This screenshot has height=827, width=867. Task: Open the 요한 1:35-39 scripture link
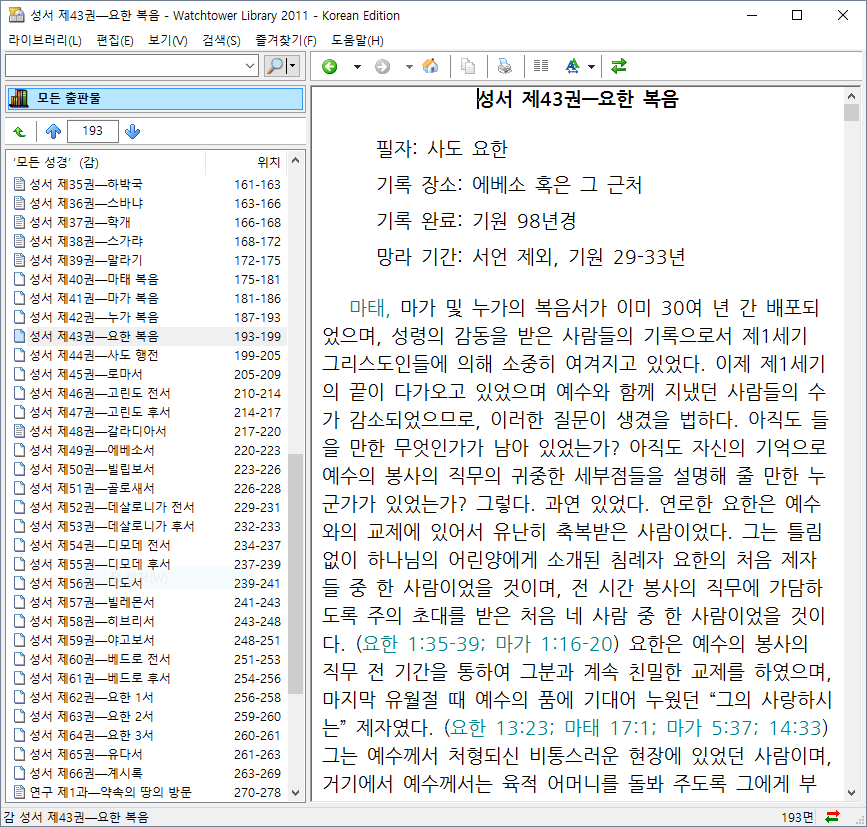coord(423,644)
